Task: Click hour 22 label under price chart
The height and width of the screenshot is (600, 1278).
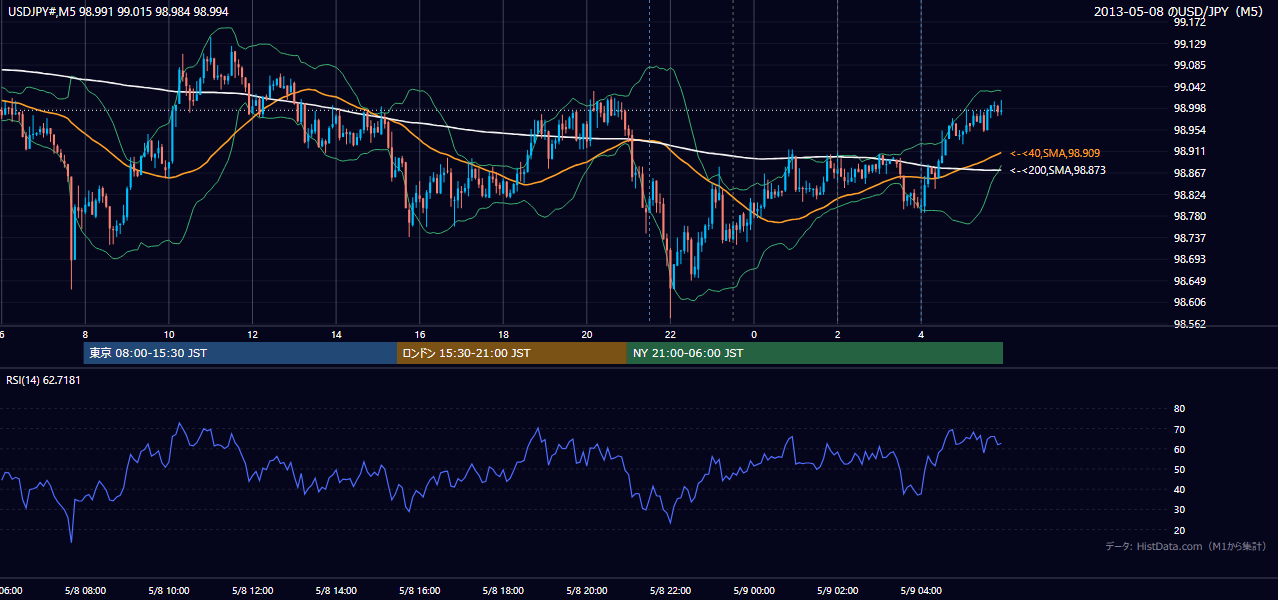Action: coord(671,334)
